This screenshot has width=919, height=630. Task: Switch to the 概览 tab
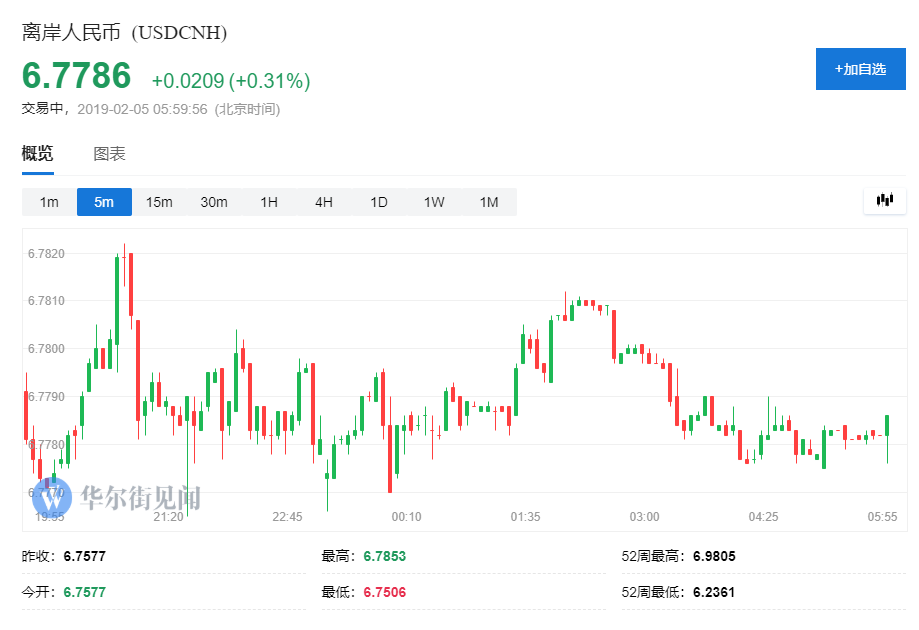tap(38, 154)
